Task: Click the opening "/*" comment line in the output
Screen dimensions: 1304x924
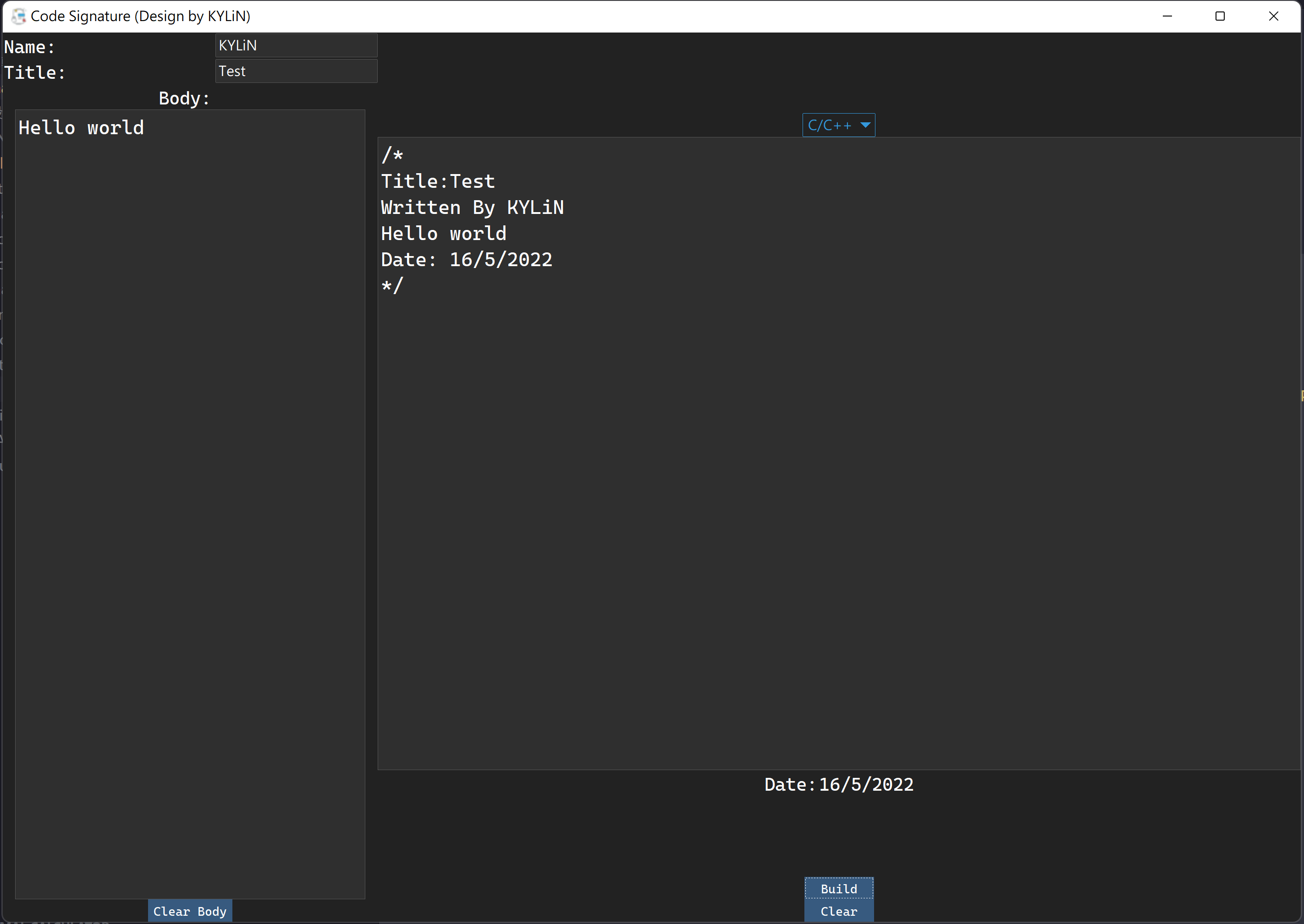Action: click(x=392, y=155)
